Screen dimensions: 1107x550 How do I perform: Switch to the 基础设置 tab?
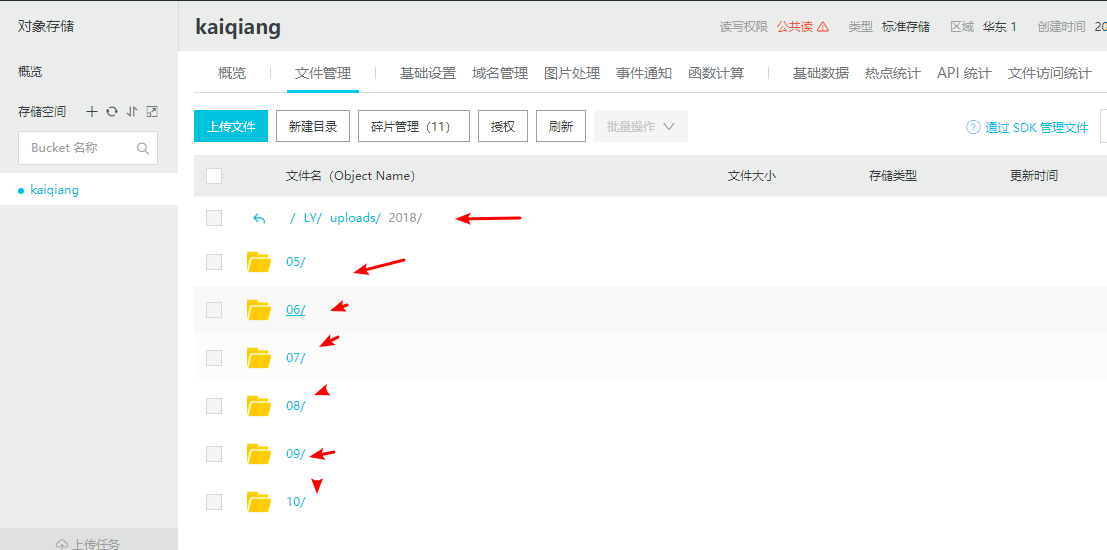click(x=427, y=73)
